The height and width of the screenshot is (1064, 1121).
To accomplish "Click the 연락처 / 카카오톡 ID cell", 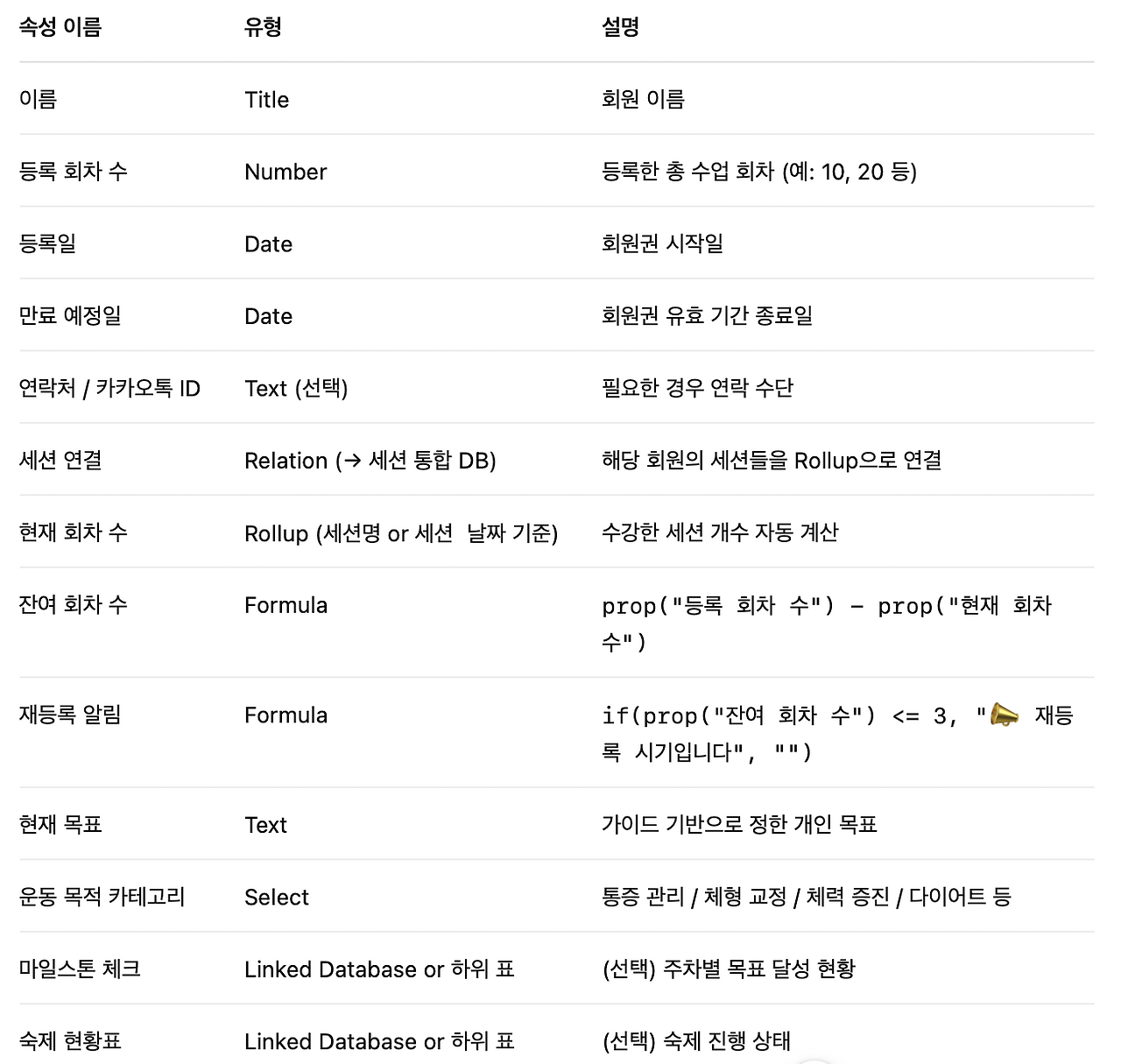I will pyautogui.click(x=109, y=388).
